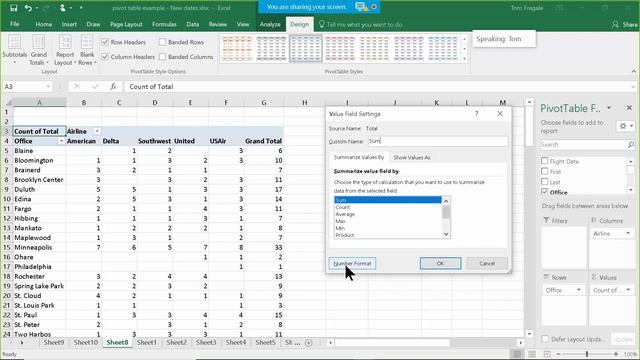Switch to the Formulas ribbon tab
This screenshot has width=640, height=360.
coord(164,24)
